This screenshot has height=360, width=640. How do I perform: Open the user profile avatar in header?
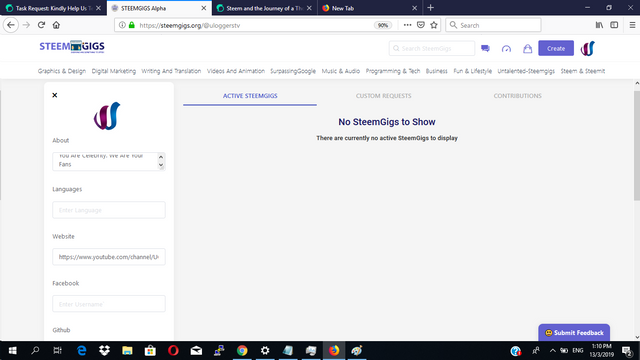click(x=588, y=49)
